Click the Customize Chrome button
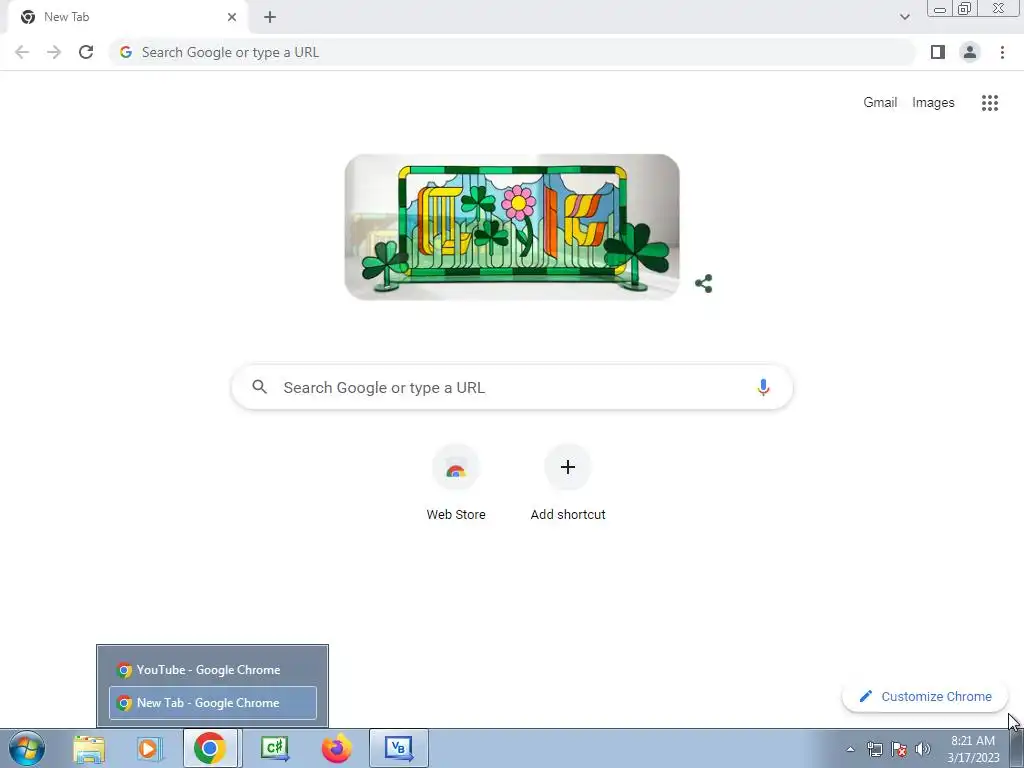The width and height of the screenshot is (1024, 768). pyautogui.click(x=925, y=696)
